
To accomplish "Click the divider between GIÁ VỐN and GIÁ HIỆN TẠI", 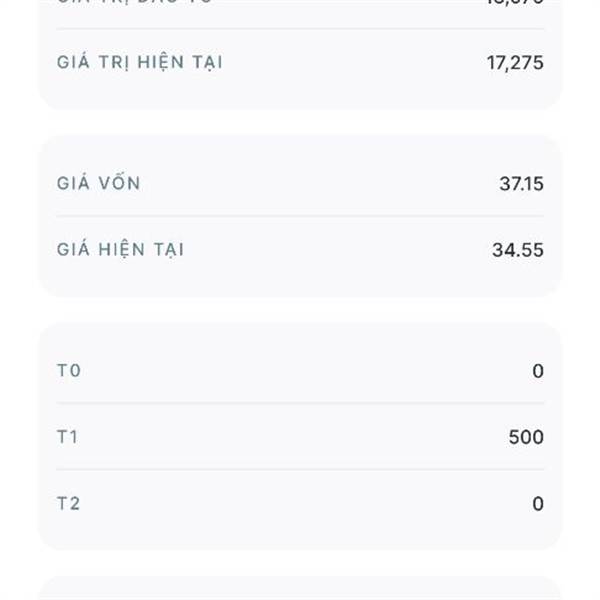I will (x=300, y=216).
